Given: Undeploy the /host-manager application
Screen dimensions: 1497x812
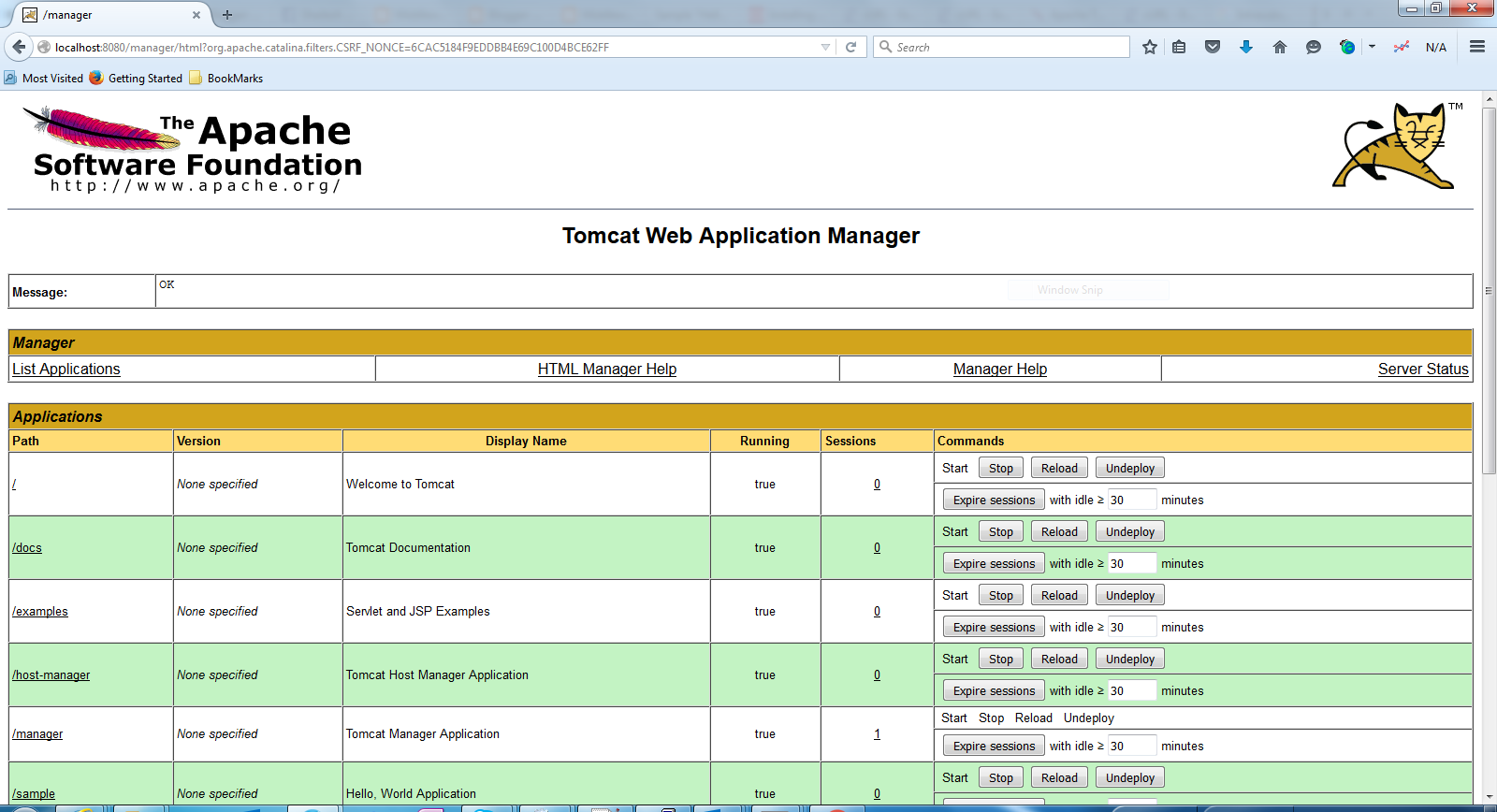Looking at the screenshot, I should (1130, 659).
